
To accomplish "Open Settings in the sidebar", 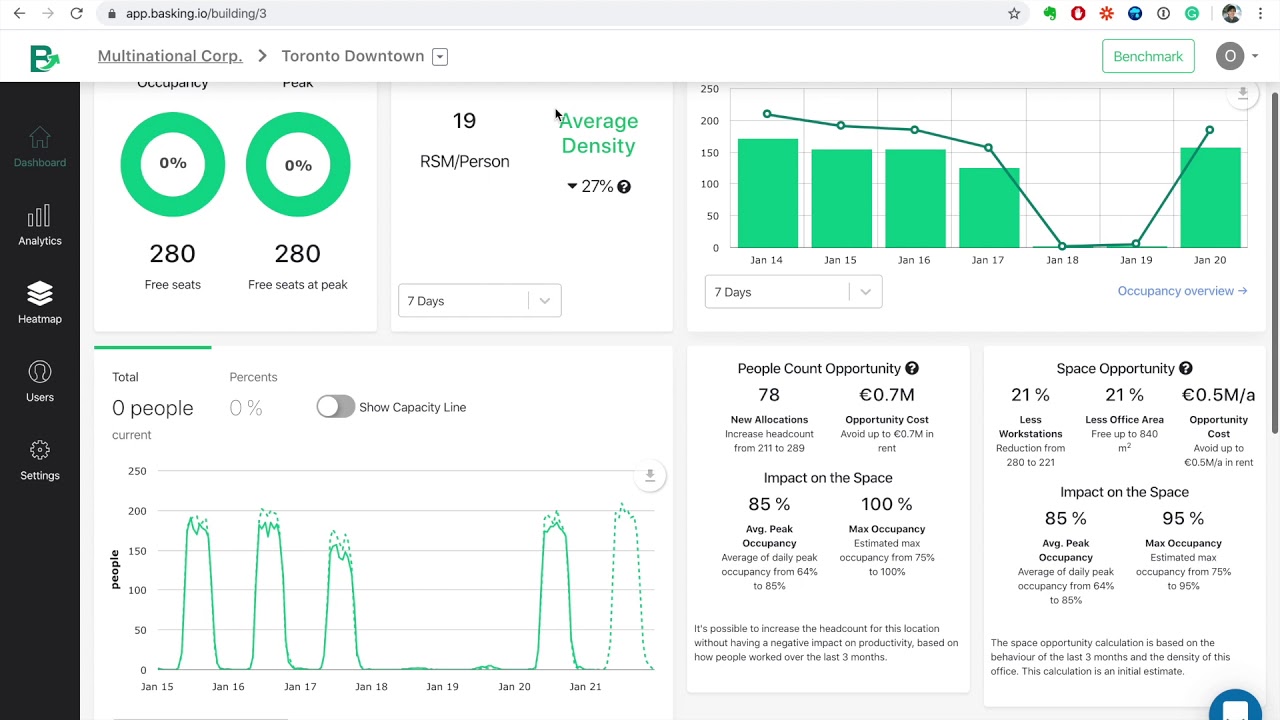I will pos(39,460).
